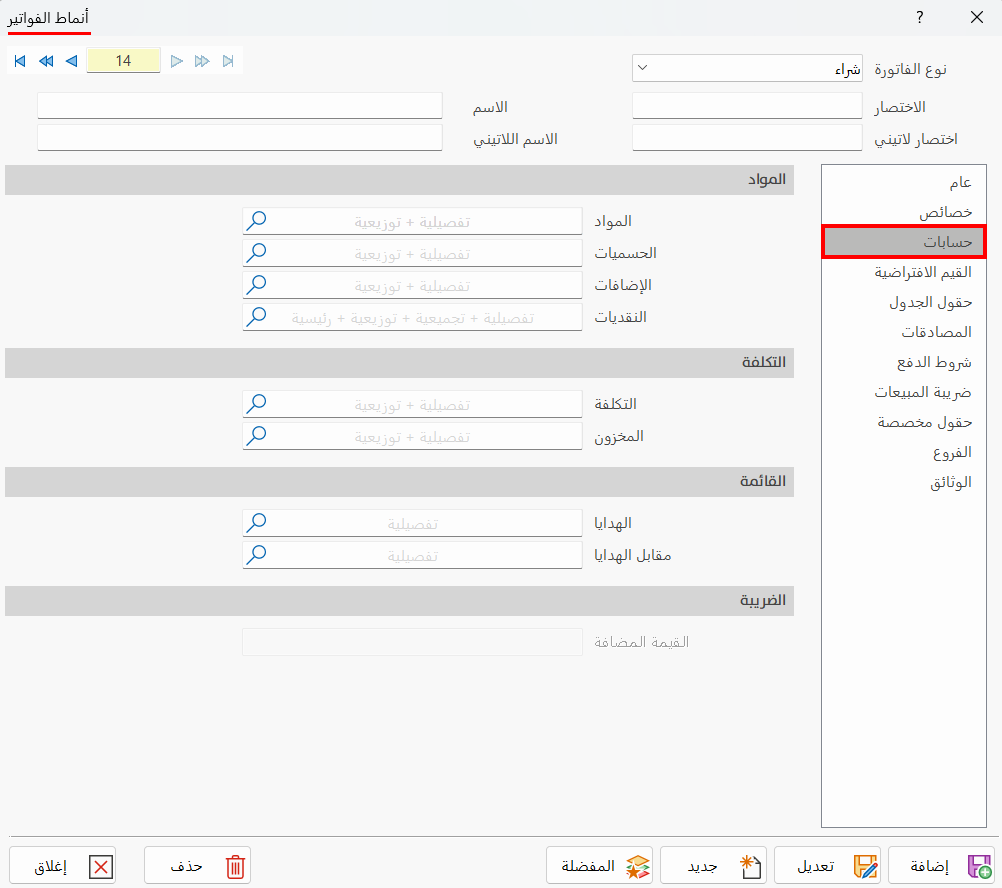The image size is (1002, 888).
Task: Click تعديل (Edit) button
Action: click(x=828, y=866)
